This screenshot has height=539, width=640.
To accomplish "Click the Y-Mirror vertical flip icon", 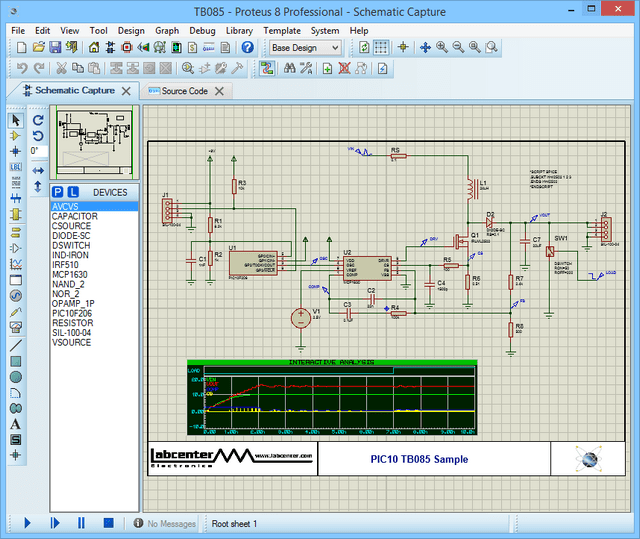I will [x=38, y=187].
